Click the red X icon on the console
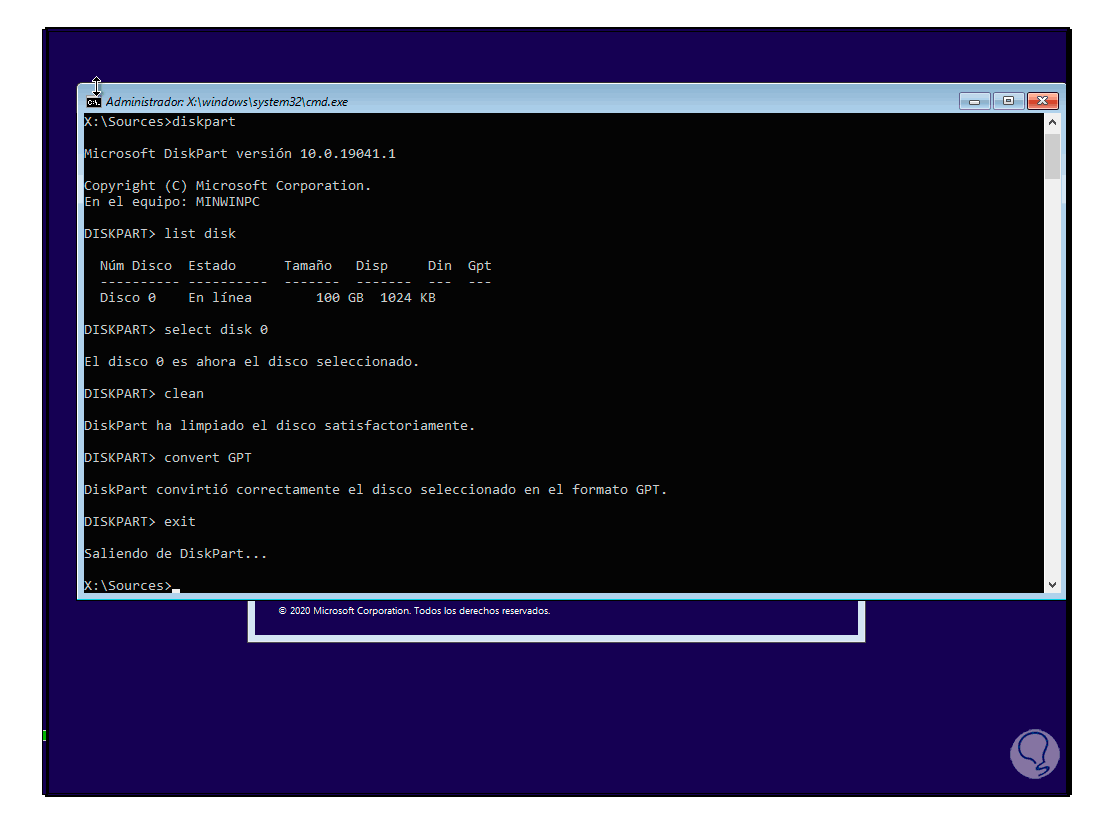 point(1043,101)
